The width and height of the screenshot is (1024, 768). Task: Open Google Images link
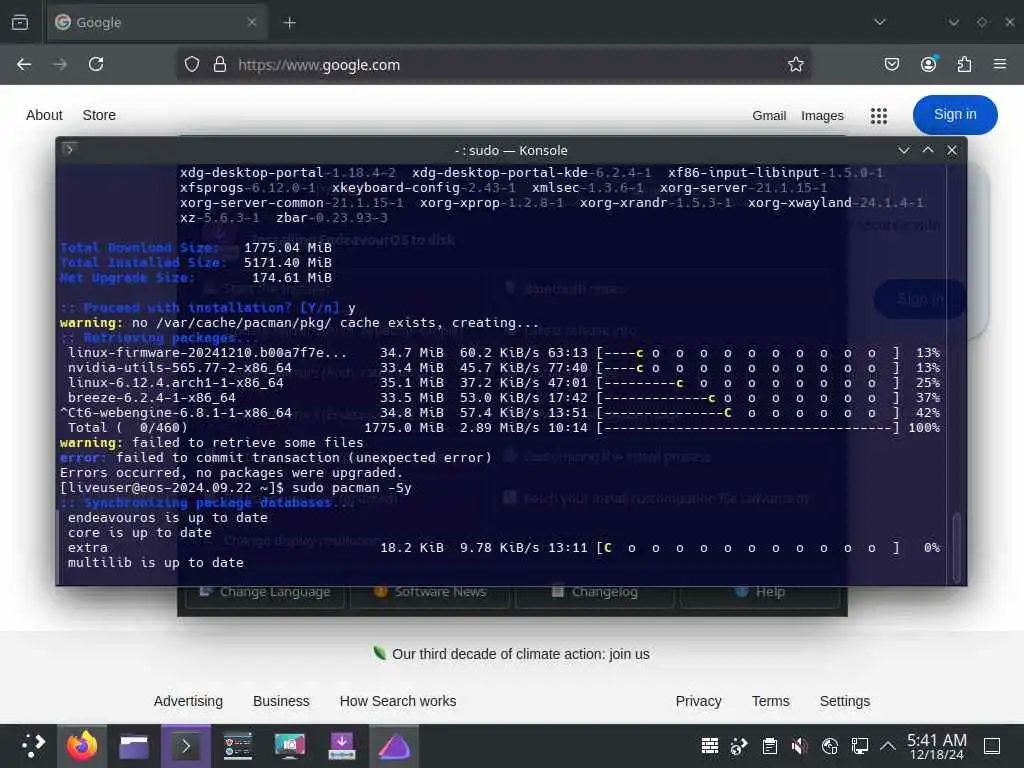822,116
